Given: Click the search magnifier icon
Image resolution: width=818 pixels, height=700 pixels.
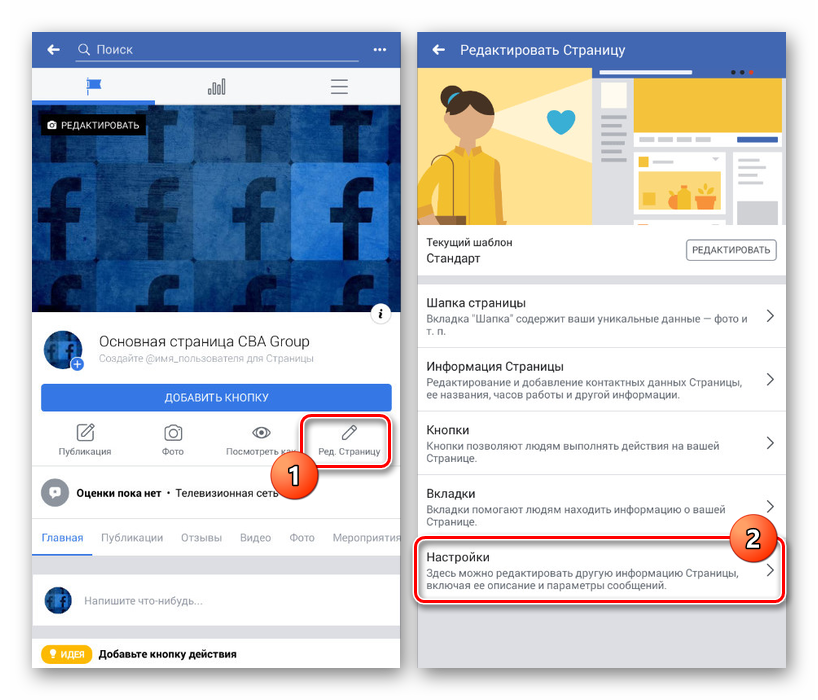Looking at the screenshot, I should (x=83, y=50).
